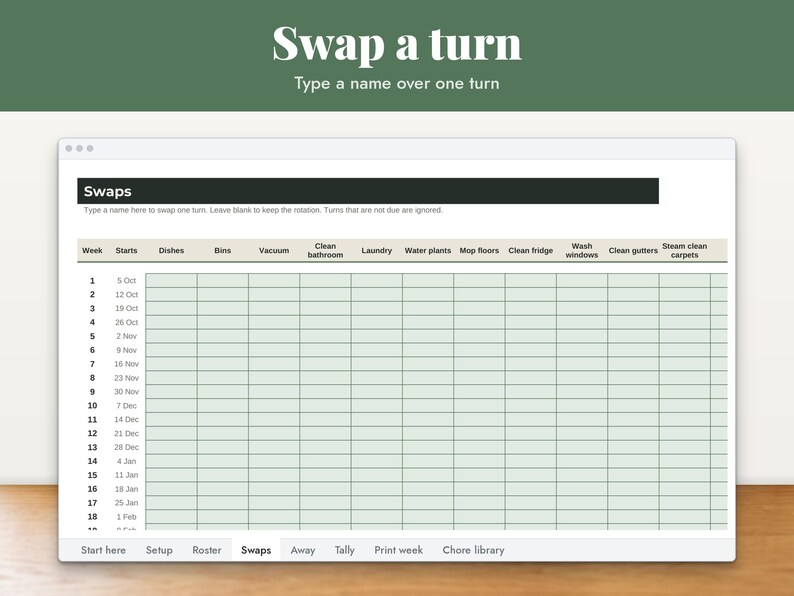Click the Week column header

92,251
